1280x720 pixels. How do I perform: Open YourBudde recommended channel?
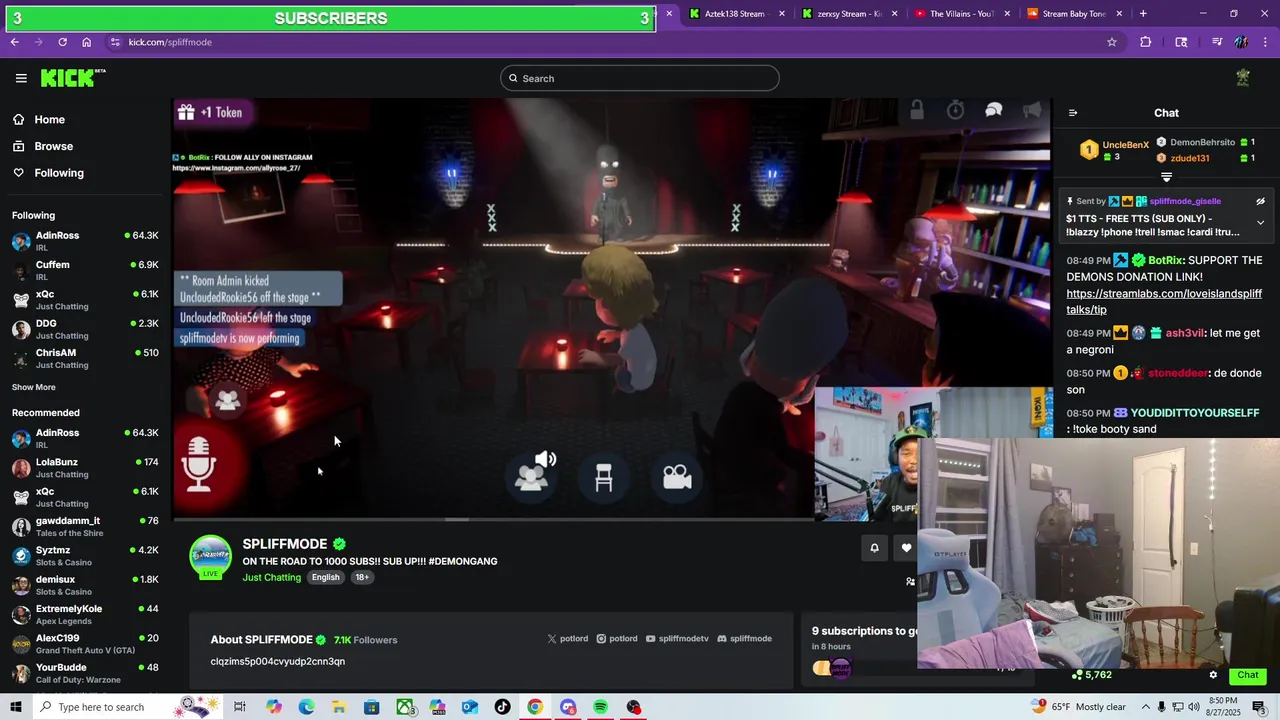pyautogui.click(x=85, y=673)
